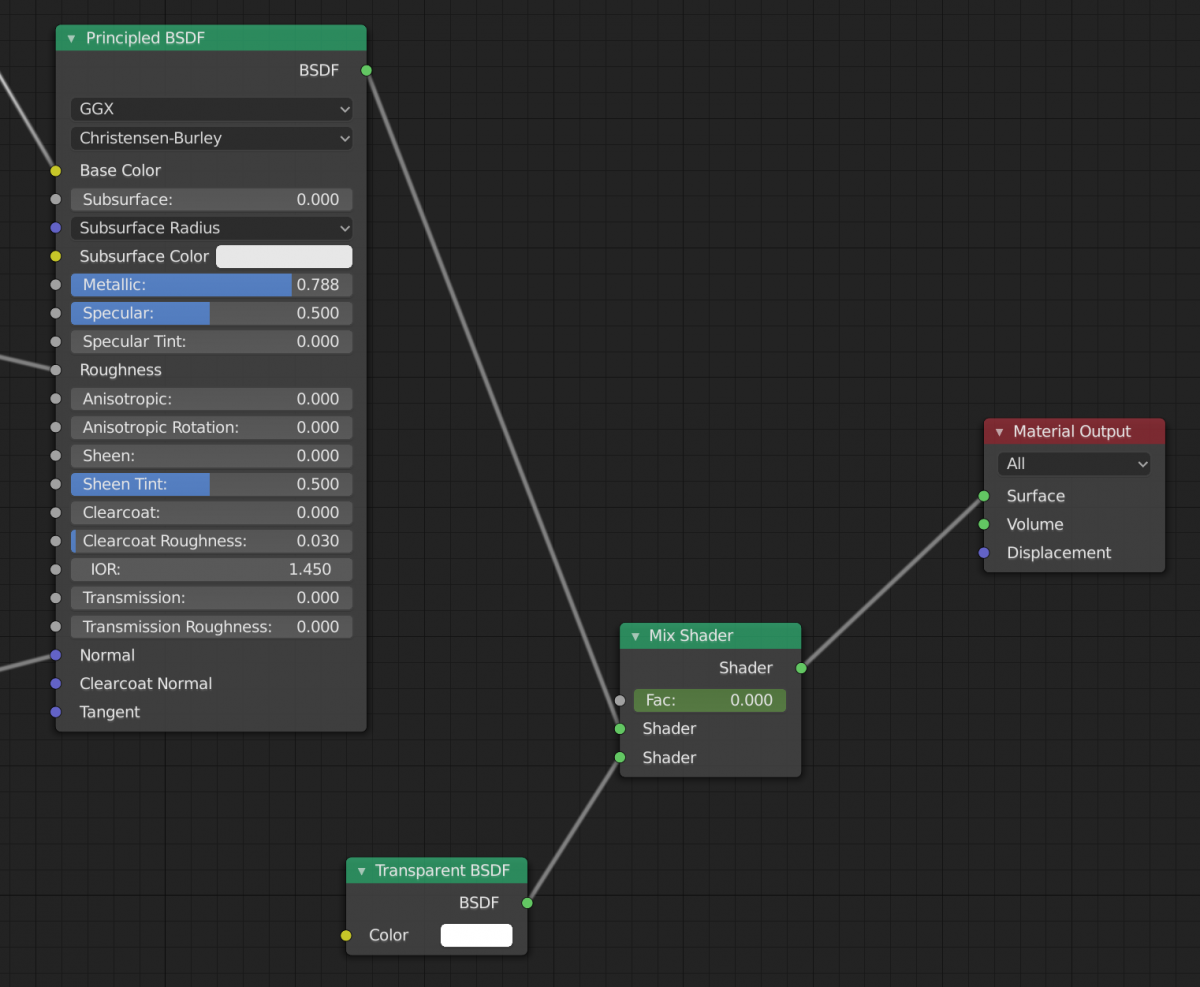Open the Transparent BSDF Color picker
1200x987 pixels.
476,935
